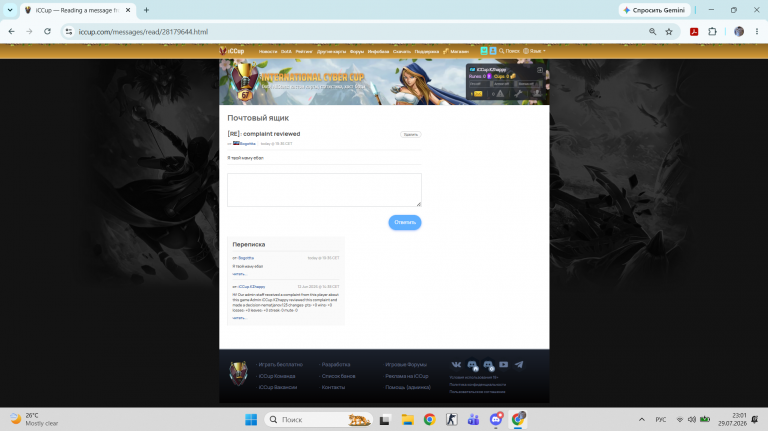Open the Другие карты menu item
Screen dimensions: 768x431
click(x=331, y=51)
